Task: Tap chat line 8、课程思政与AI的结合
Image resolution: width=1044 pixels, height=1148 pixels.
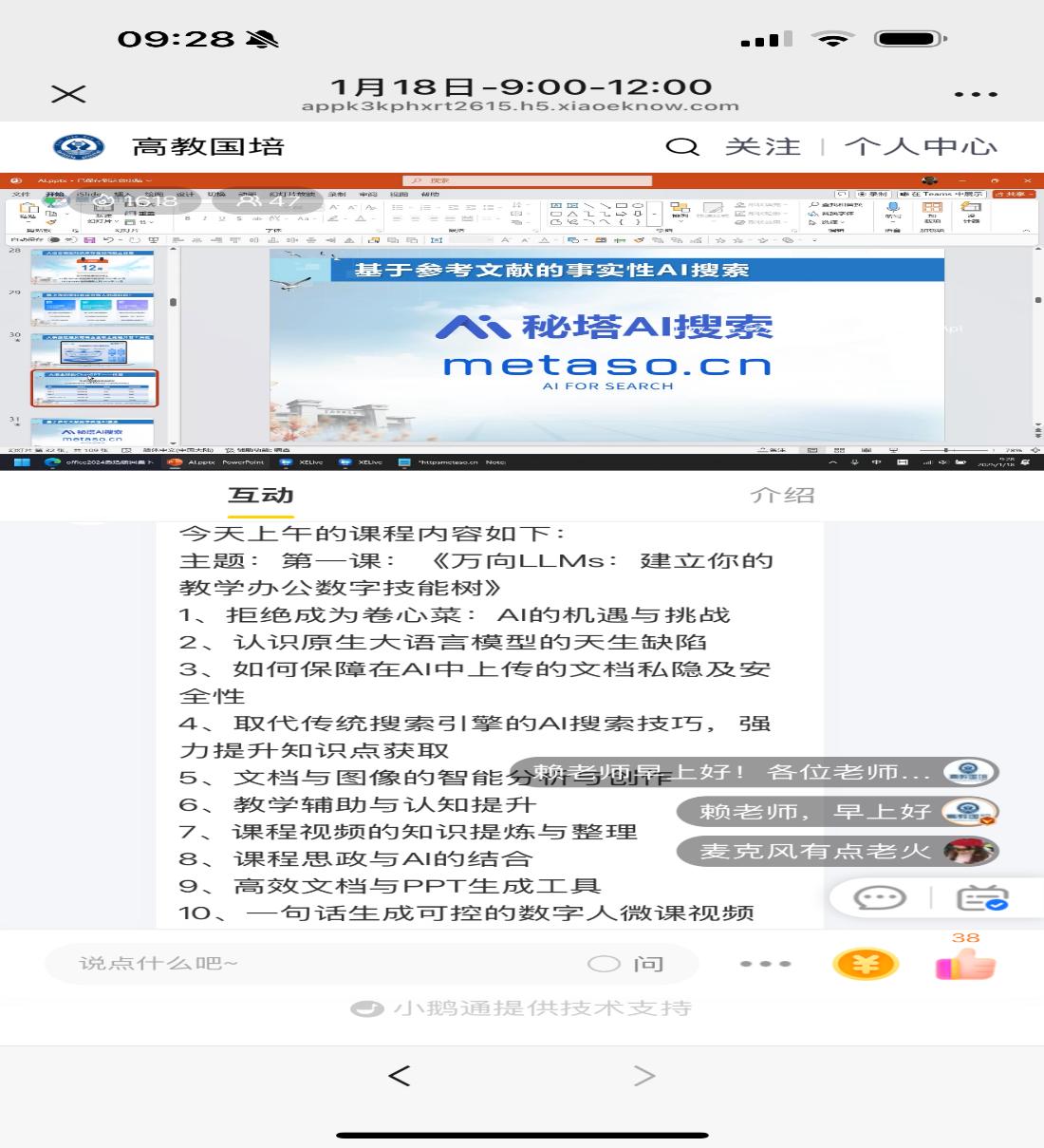Action: click(x=356, y=858)
